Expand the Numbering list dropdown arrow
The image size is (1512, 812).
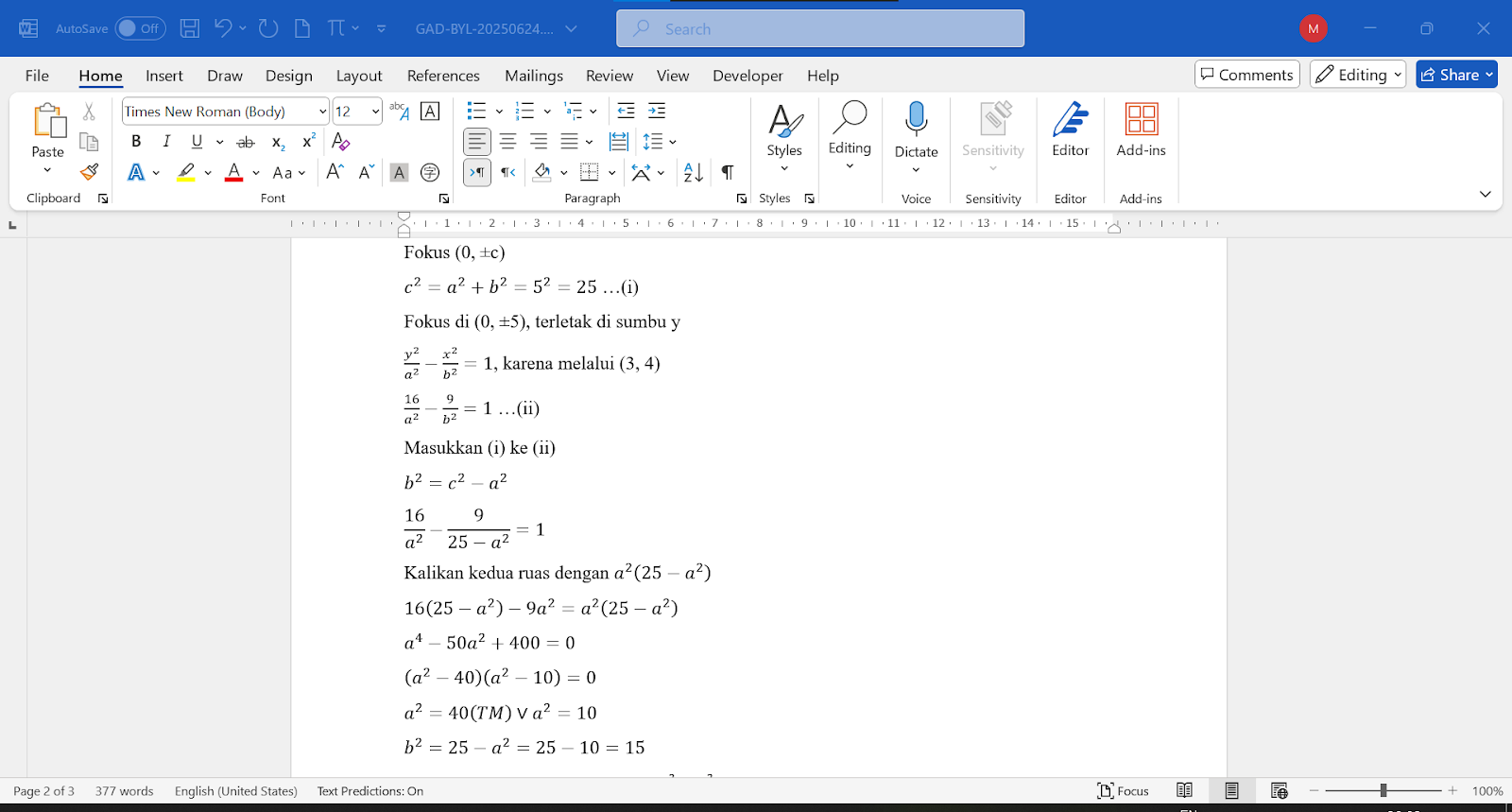[547, 112]
